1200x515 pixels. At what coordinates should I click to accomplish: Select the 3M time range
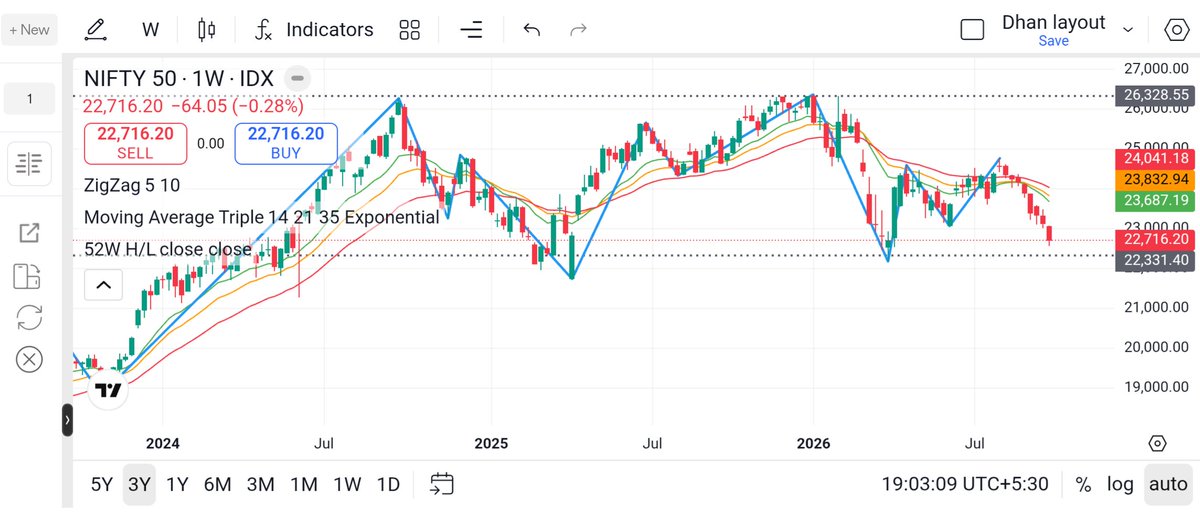260,485
